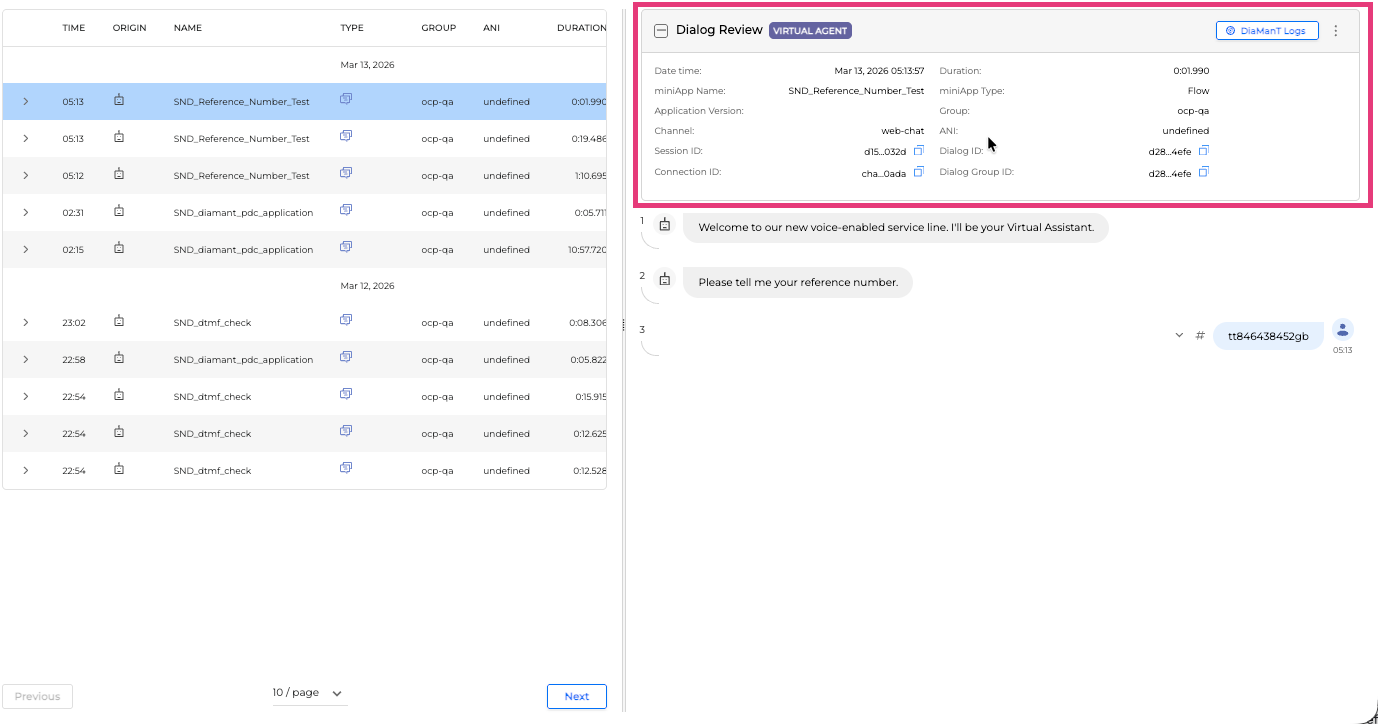The width and height of the screenshot is (1378, 724).
Task: Click the user avatar beside tt846438452gb message
Action: pyautogui.click(x=1343, y=329)
